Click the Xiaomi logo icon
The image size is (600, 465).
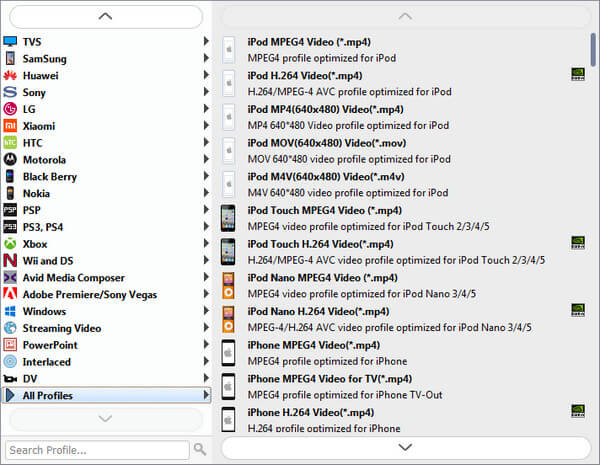[x=10, y=126]
